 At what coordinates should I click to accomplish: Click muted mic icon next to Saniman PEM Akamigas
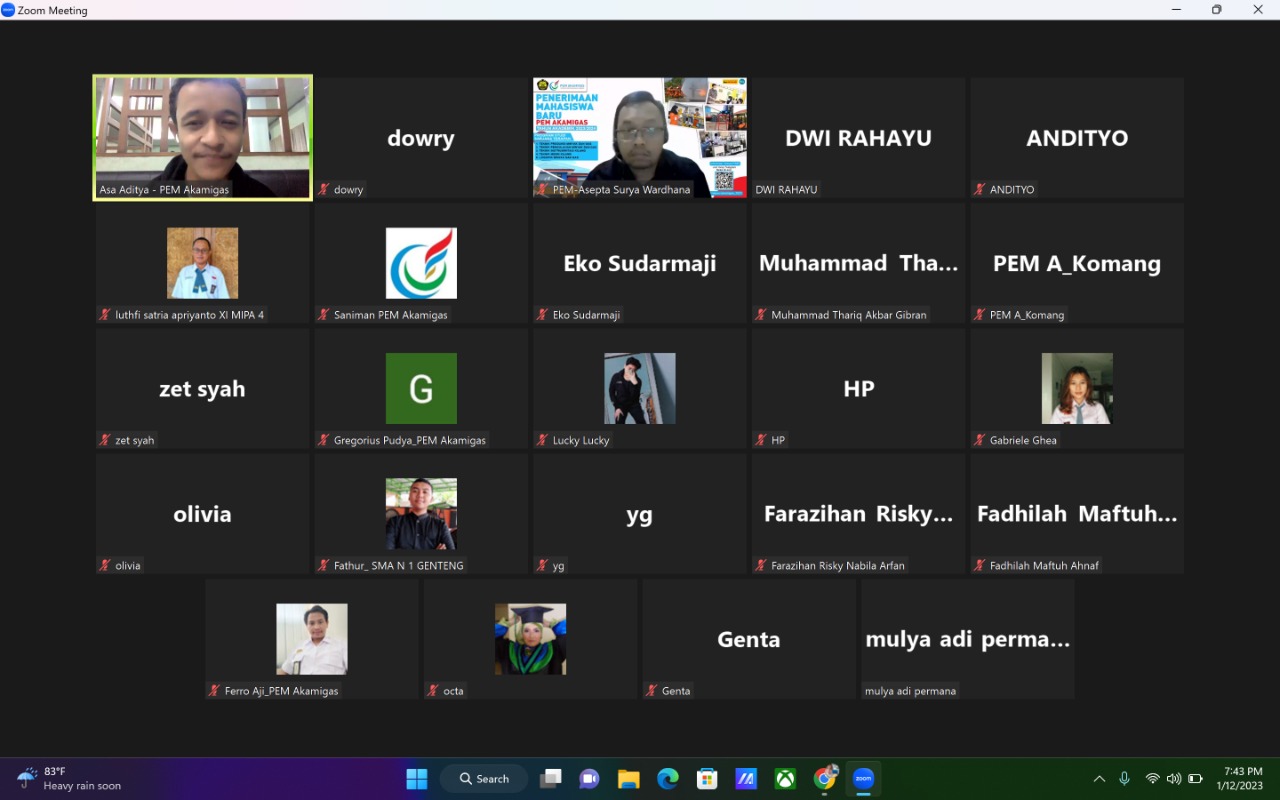coord(324,314)
